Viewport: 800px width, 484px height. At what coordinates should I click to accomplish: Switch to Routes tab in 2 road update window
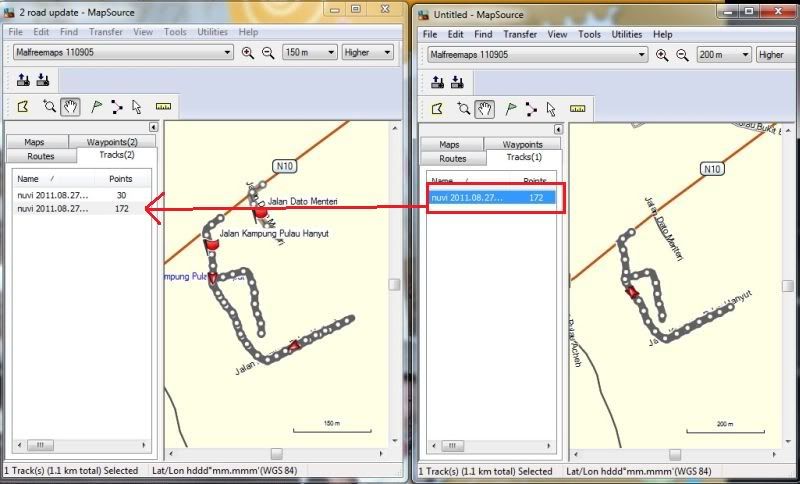point(41,156)
